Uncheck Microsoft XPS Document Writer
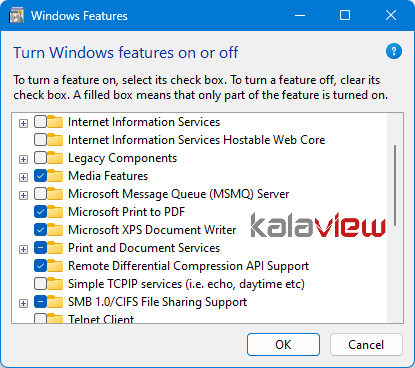This screenshot has height=368, width=415. tap(40, 230)
